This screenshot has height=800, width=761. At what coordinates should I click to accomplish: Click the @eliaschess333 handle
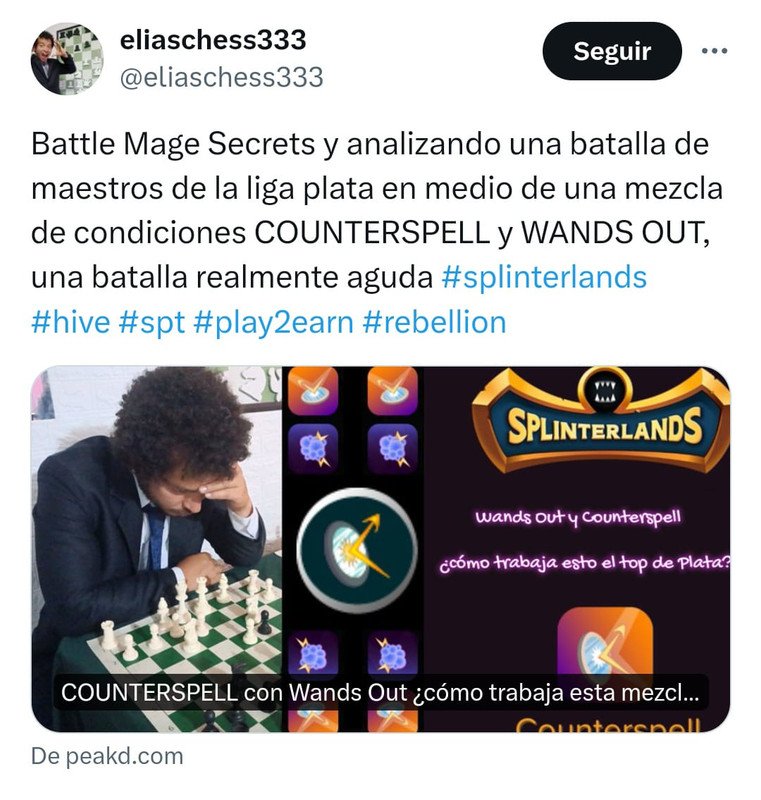[221, 78]
